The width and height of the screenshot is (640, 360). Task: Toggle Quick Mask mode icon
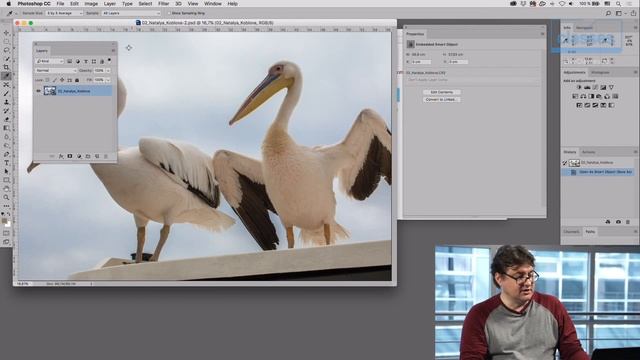(6, 233)
